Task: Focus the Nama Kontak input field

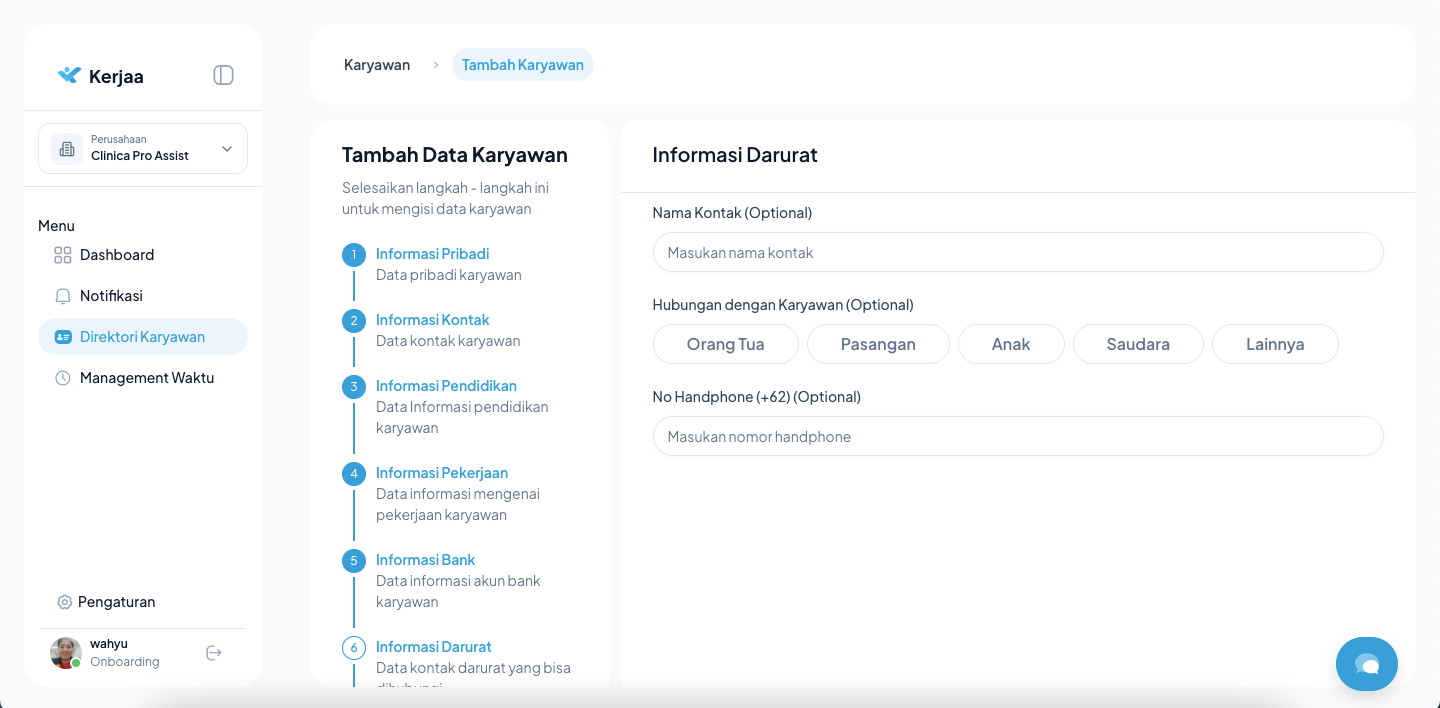Action: [x=1017, y=253]
